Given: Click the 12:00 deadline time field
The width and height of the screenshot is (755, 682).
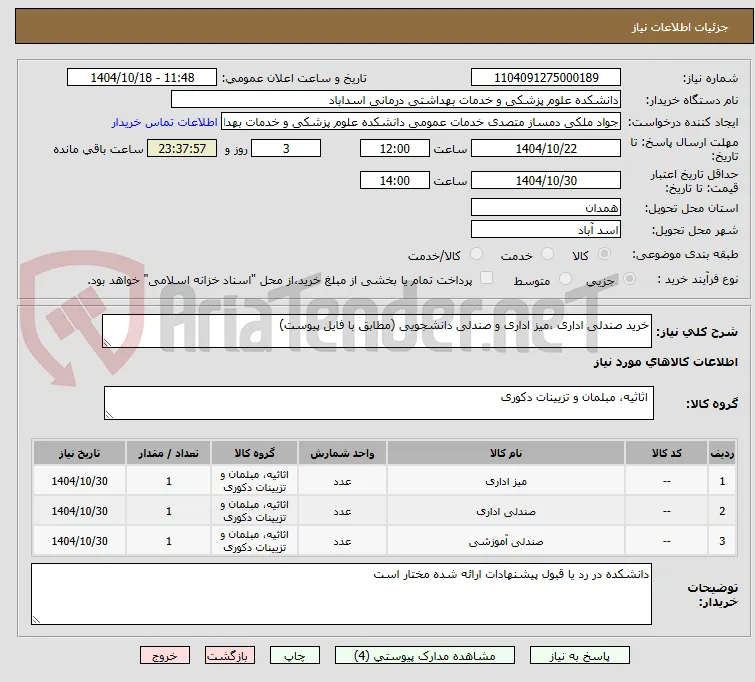Looking at the screenshot, I should (x=394, y=148).
